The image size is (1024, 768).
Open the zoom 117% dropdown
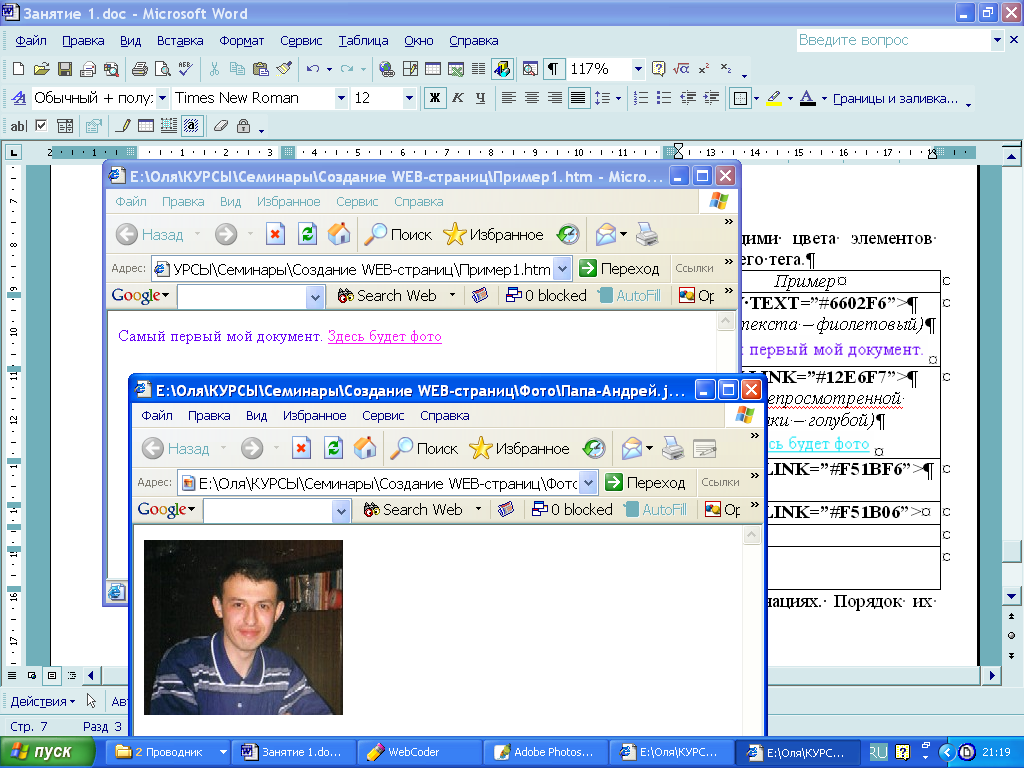(x=638, y=69)
